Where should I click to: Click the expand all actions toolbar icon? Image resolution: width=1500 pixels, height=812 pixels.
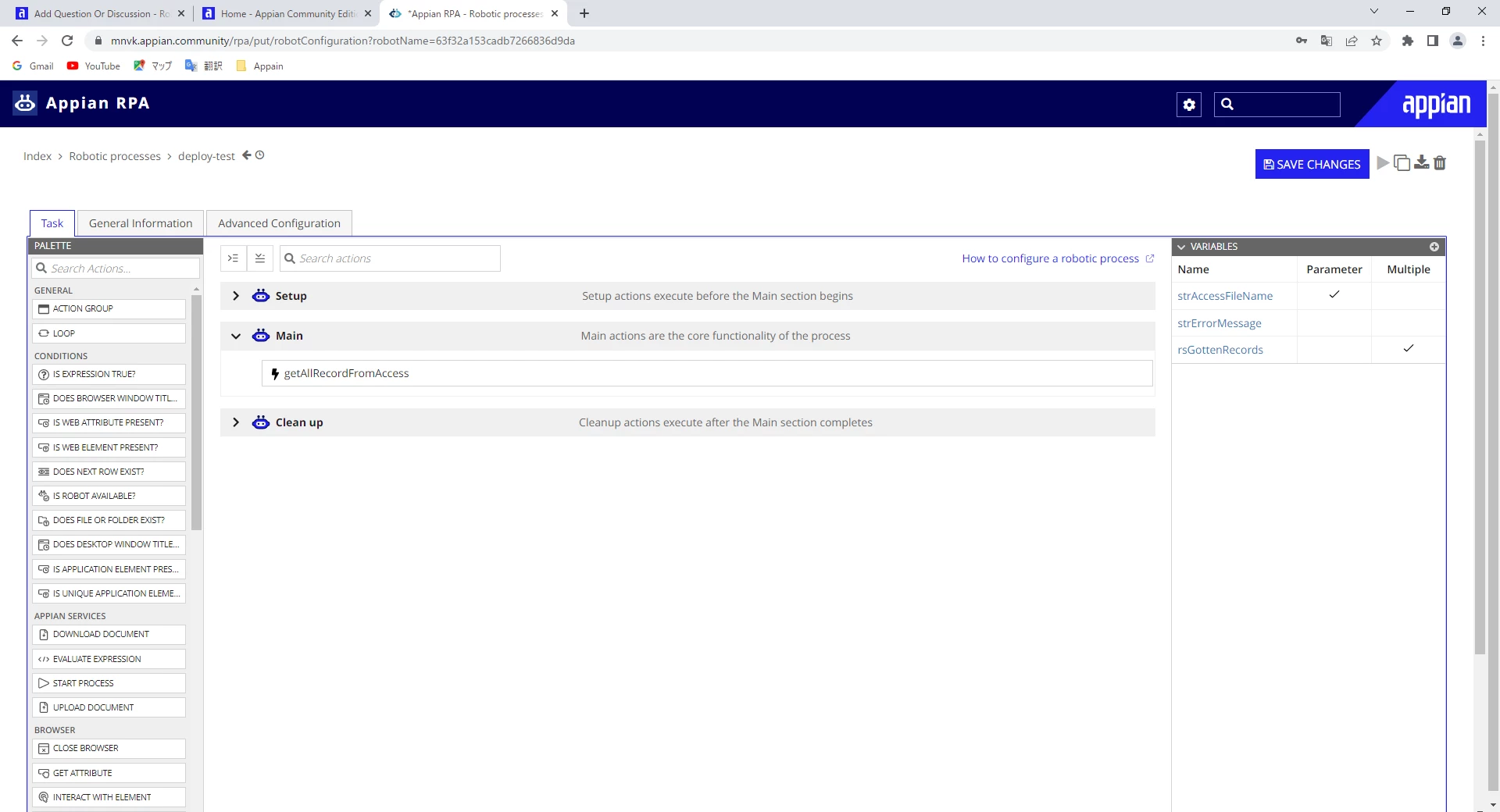click(233, 258)
